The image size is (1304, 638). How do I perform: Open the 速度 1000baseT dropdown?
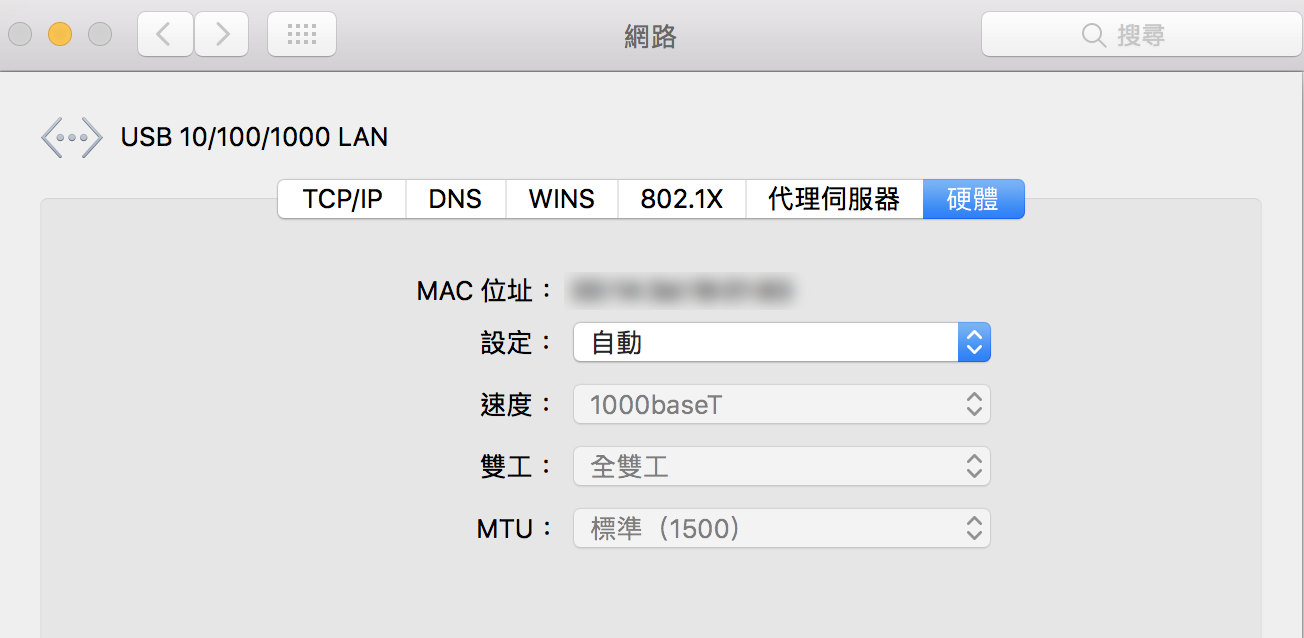[x=781, y=405]
